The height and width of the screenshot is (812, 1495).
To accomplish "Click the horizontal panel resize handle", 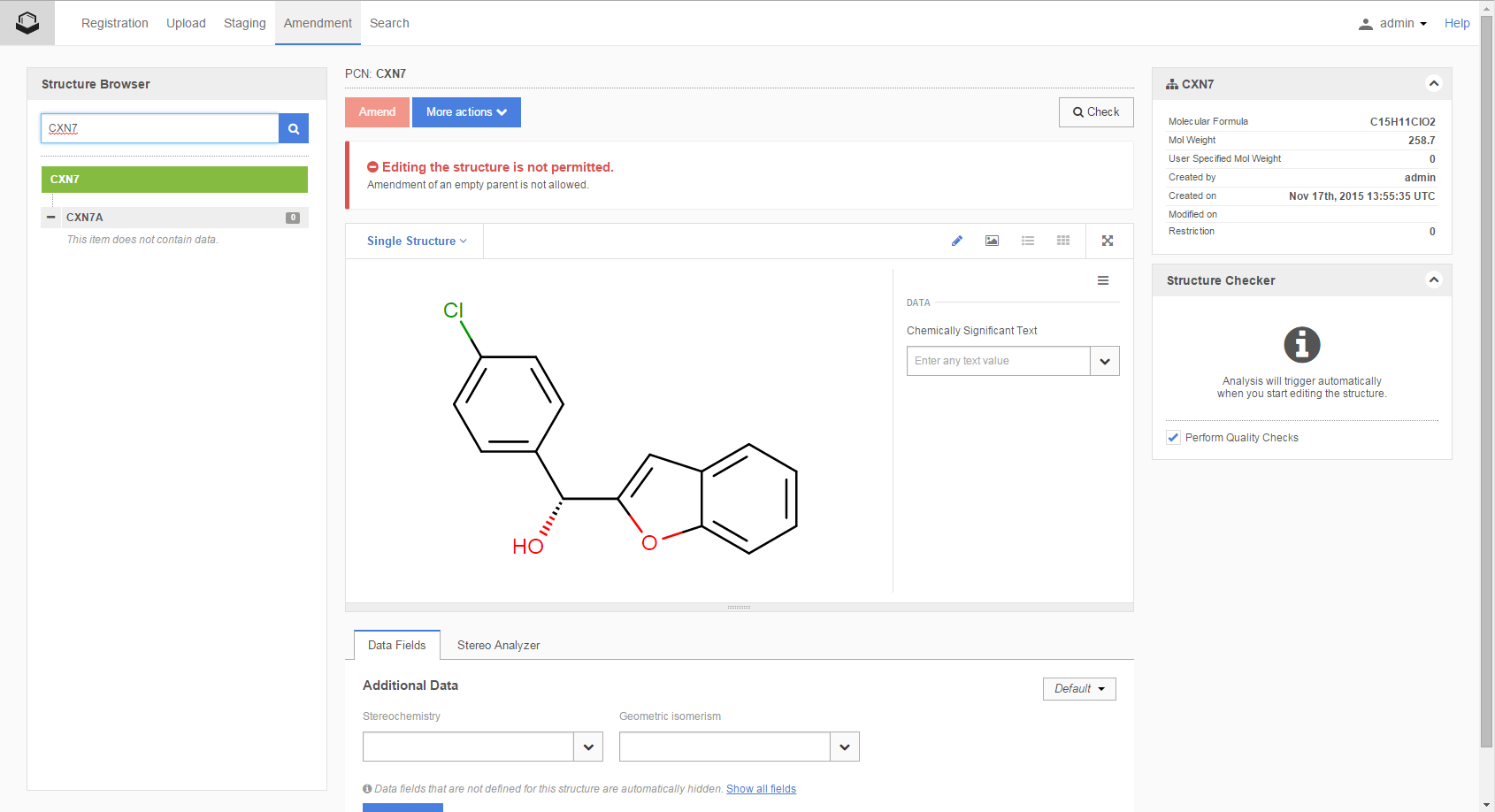I will pyautogui.click(x=739, y=608).
